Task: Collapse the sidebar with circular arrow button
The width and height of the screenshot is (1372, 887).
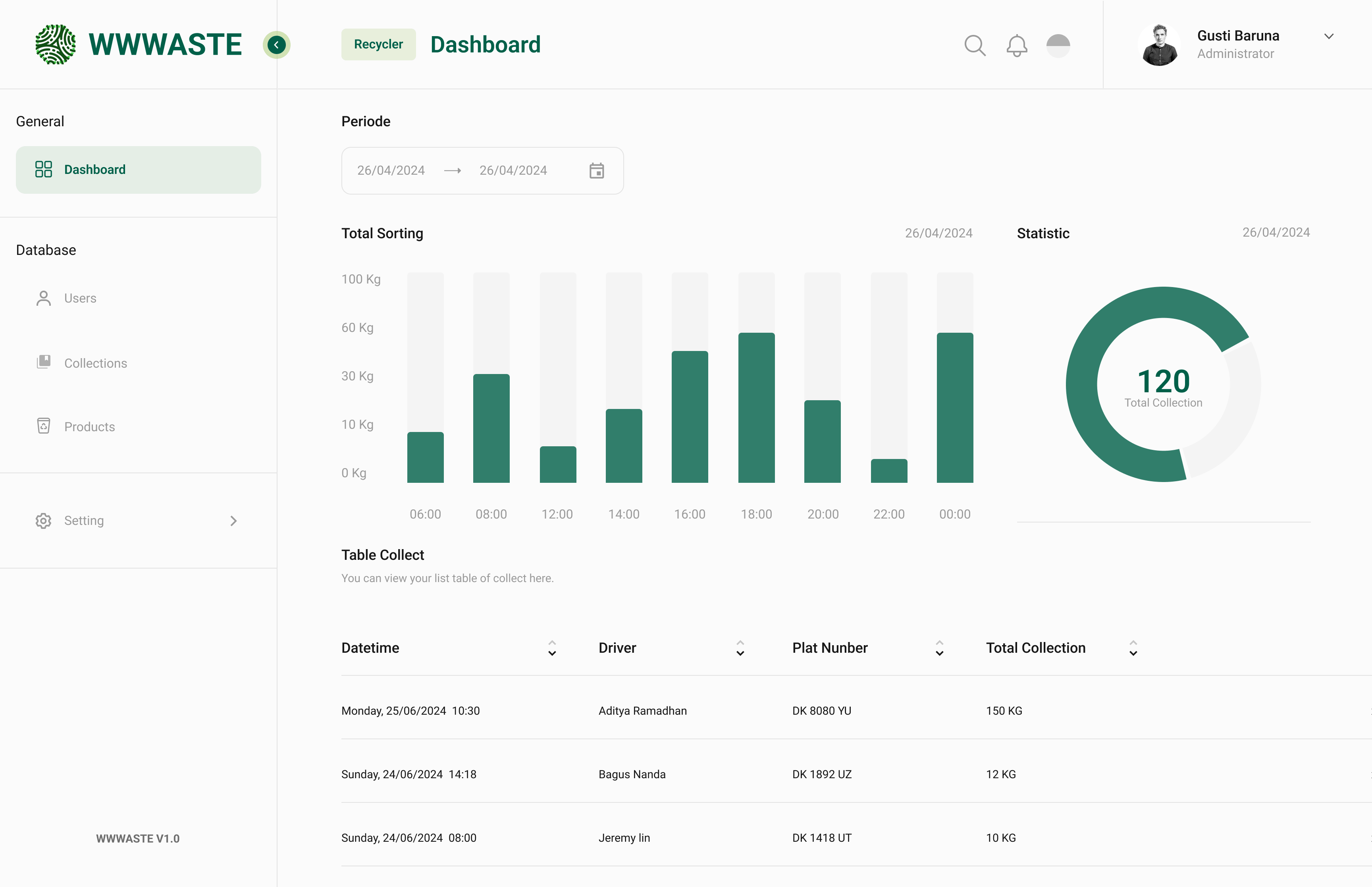Action: tap(276, 44)
